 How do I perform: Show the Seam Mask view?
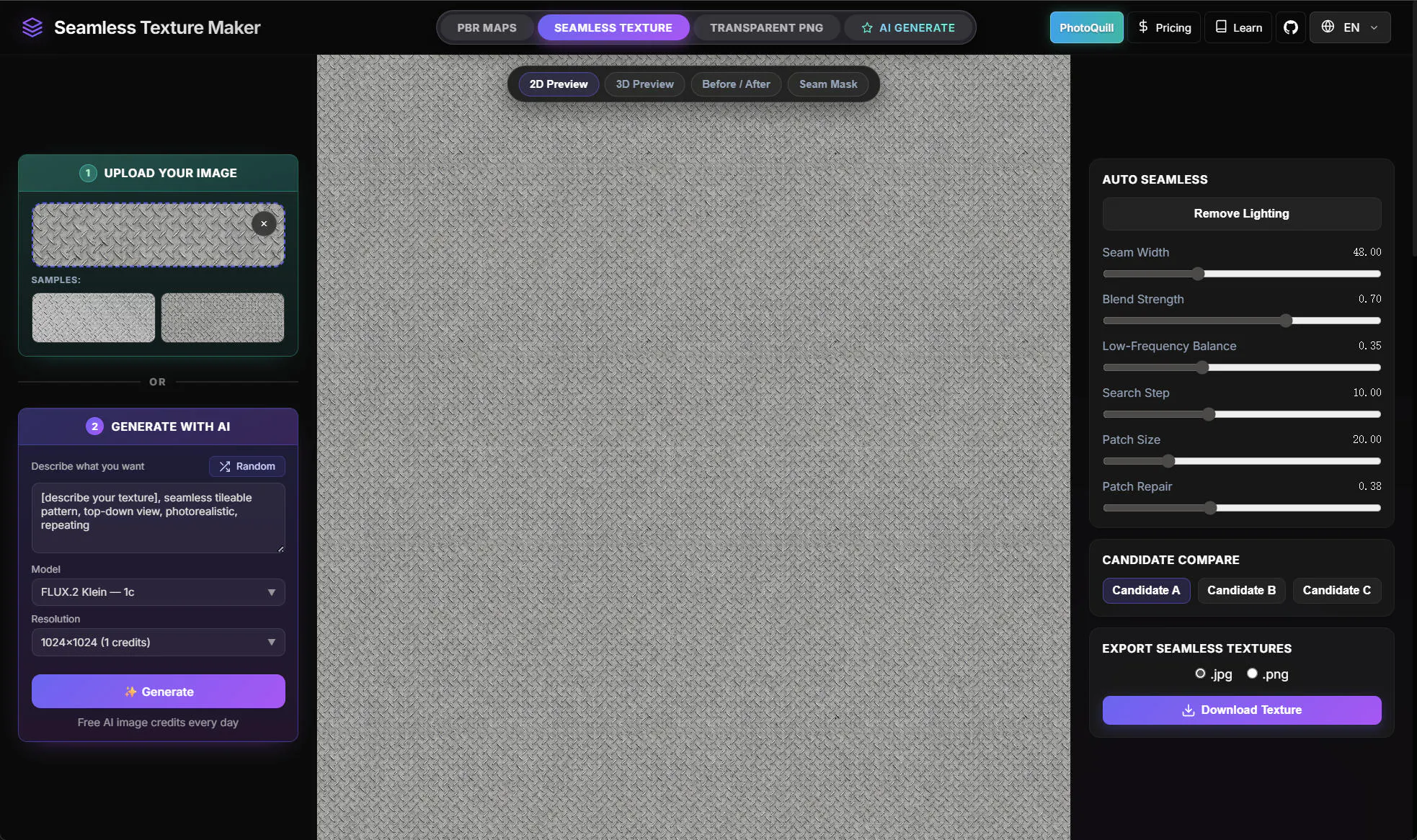pos(828,84)
